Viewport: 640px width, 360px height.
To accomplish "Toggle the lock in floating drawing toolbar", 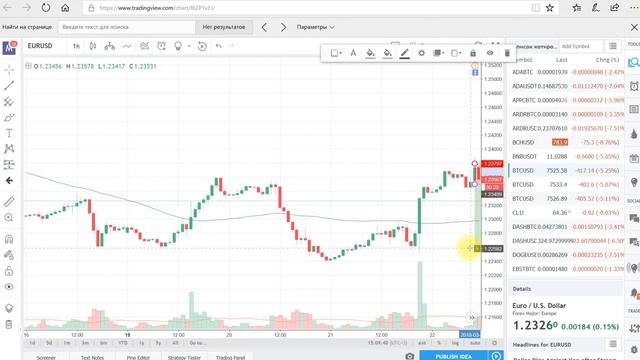I will pos(473,53).
